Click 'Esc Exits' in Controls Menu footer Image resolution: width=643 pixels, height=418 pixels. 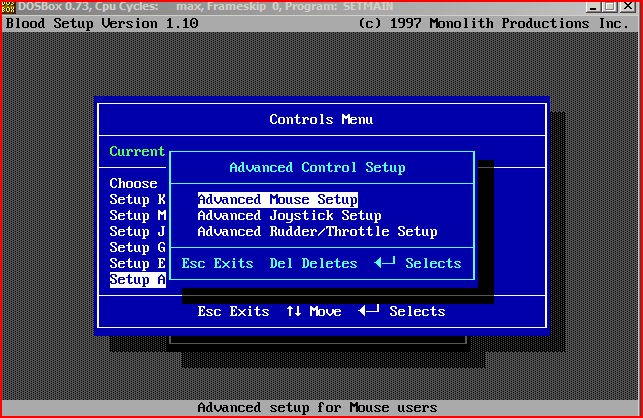point(233,311)
